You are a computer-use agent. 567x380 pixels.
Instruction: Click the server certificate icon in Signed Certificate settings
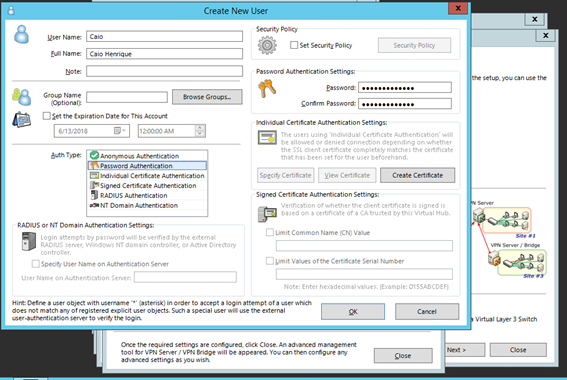(267, 214)
